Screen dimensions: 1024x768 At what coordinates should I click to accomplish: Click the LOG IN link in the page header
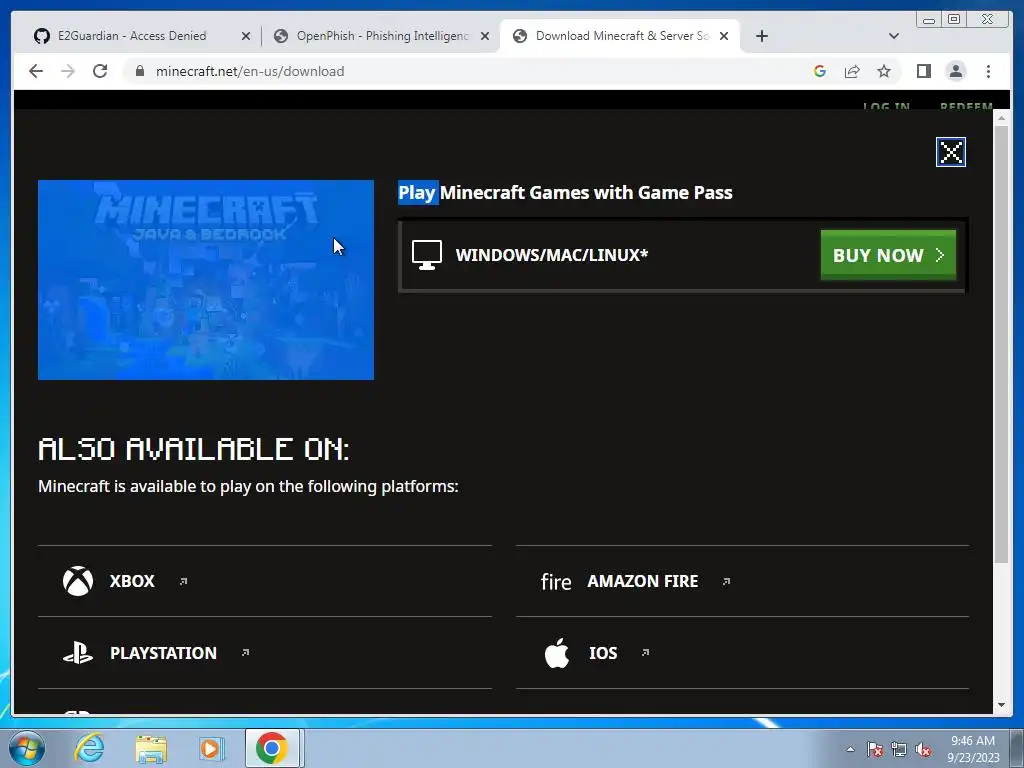tap(886, 106)
